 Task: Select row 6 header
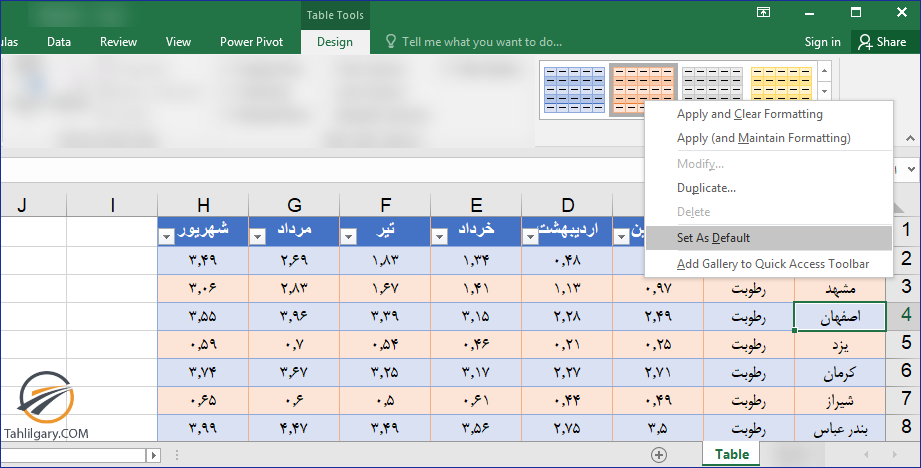[x=905, y=372]
